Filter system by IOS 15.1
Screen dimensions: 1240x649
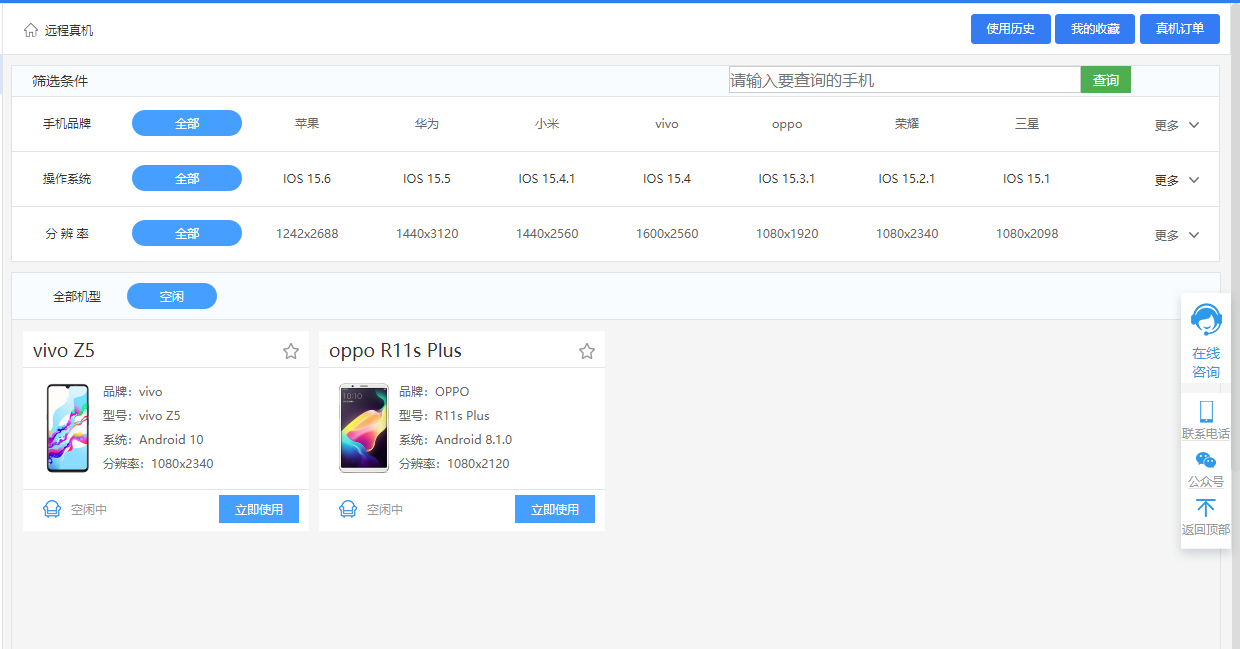click(x=1027, y=179)
